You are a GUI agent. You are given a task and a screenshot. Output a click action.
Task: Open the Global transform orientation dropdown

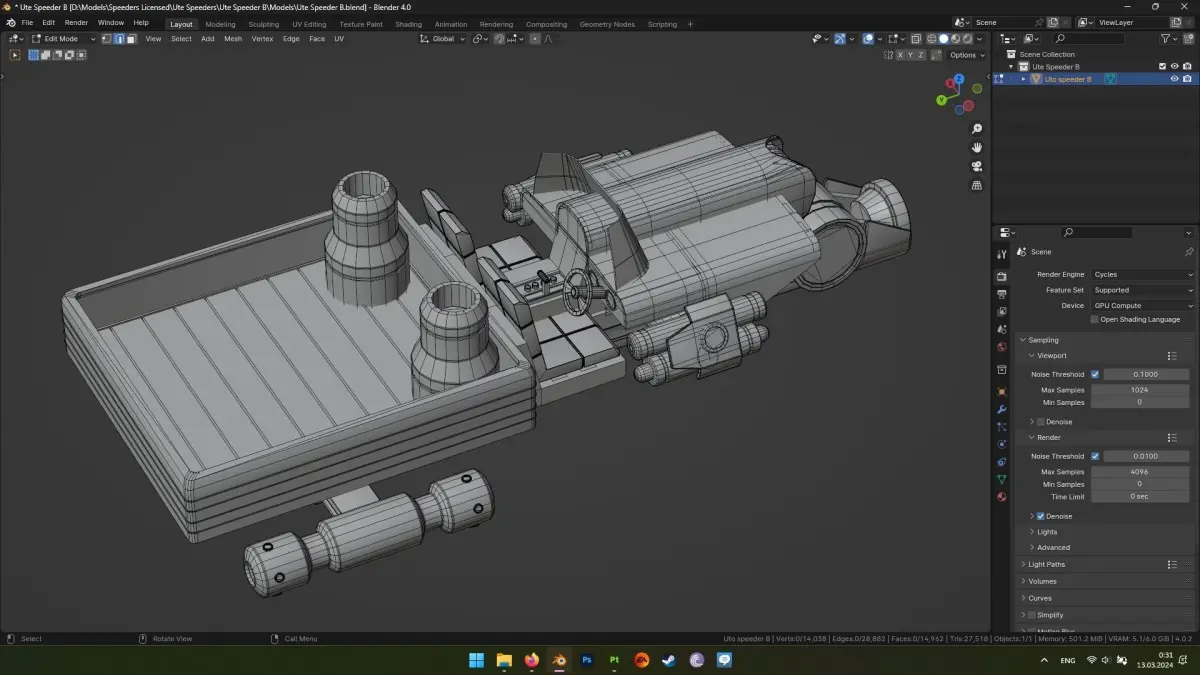coord(441,39)
